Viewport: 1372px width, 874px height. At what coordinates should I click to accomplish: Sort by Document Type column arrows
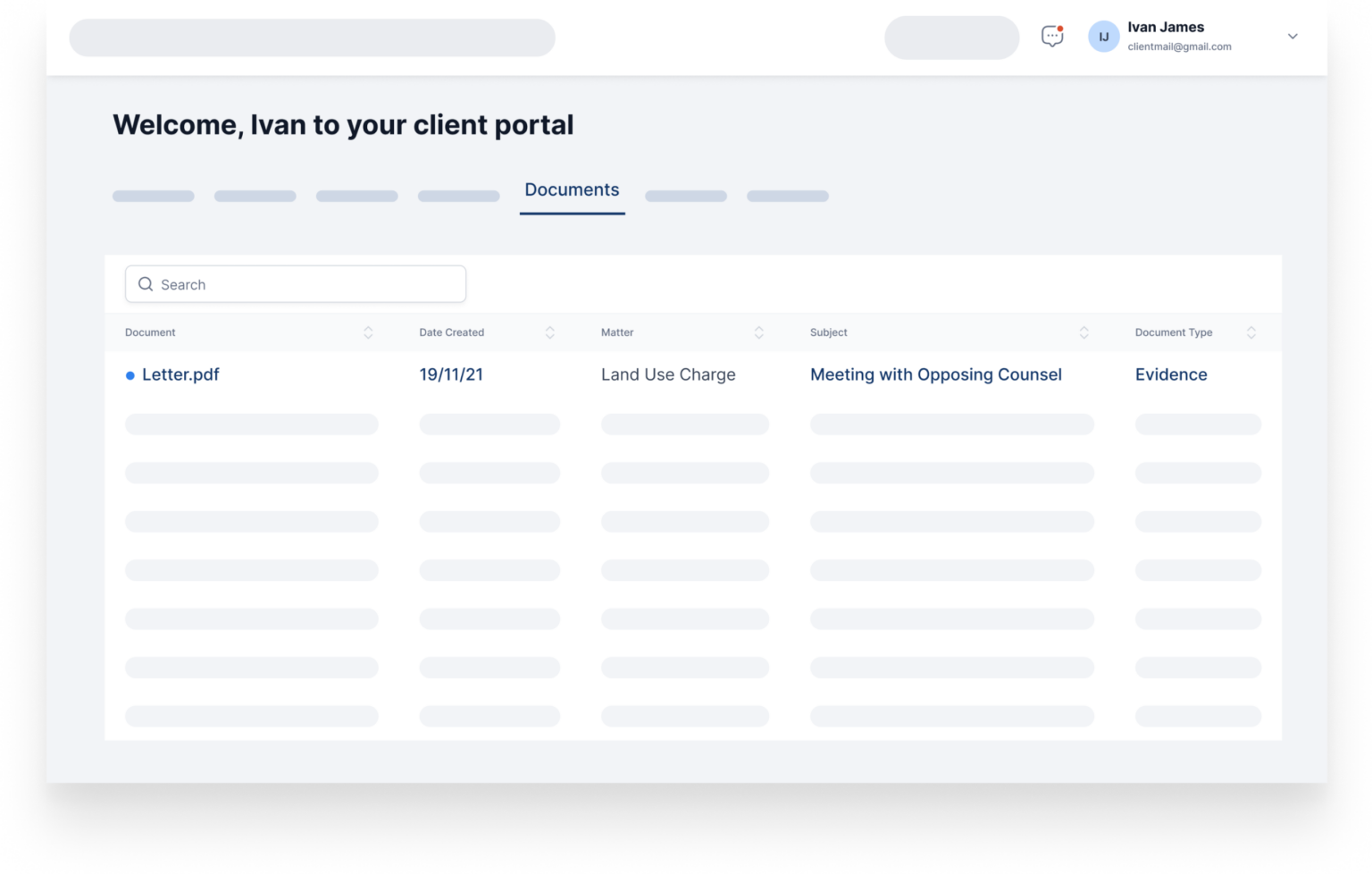1251,332
